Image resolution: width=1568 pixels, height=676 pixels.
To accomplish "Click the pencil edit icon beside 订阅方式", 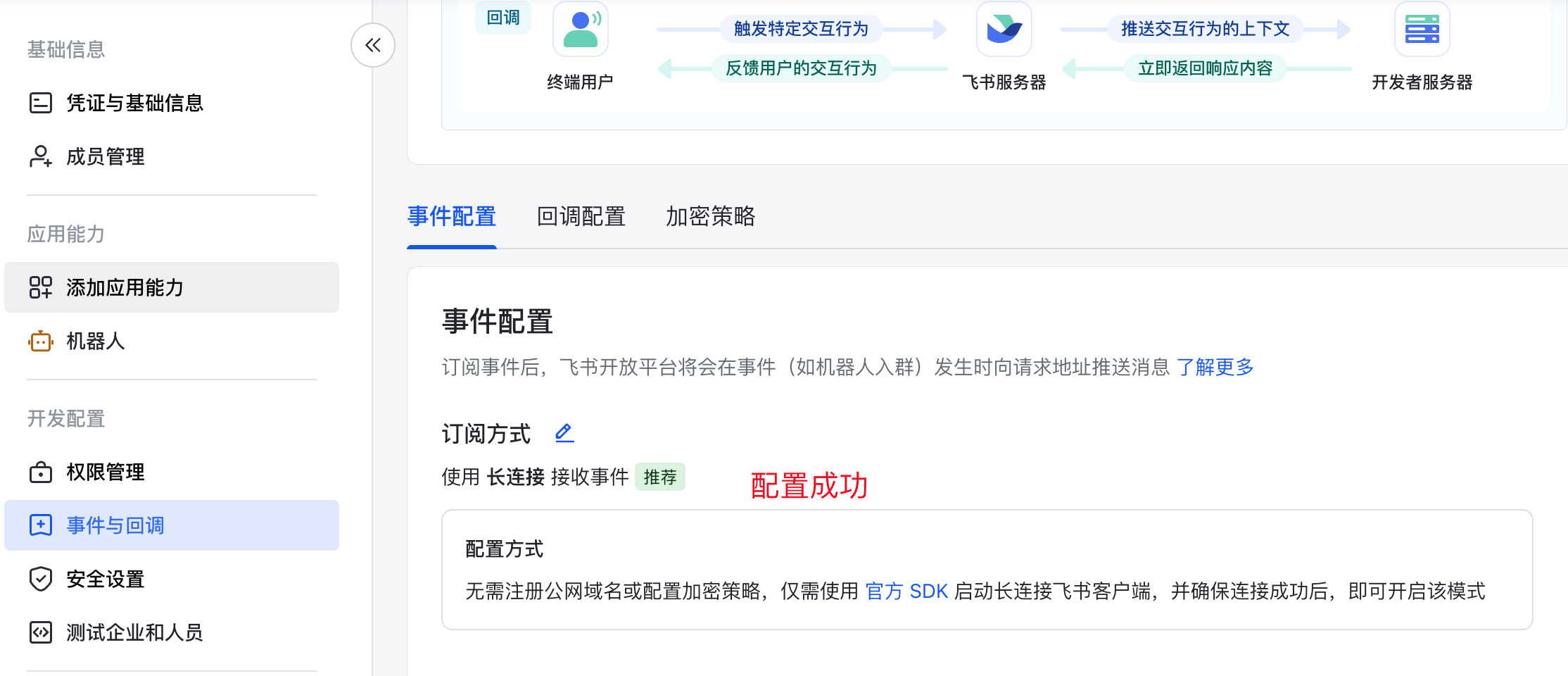I will coord(564,433).
